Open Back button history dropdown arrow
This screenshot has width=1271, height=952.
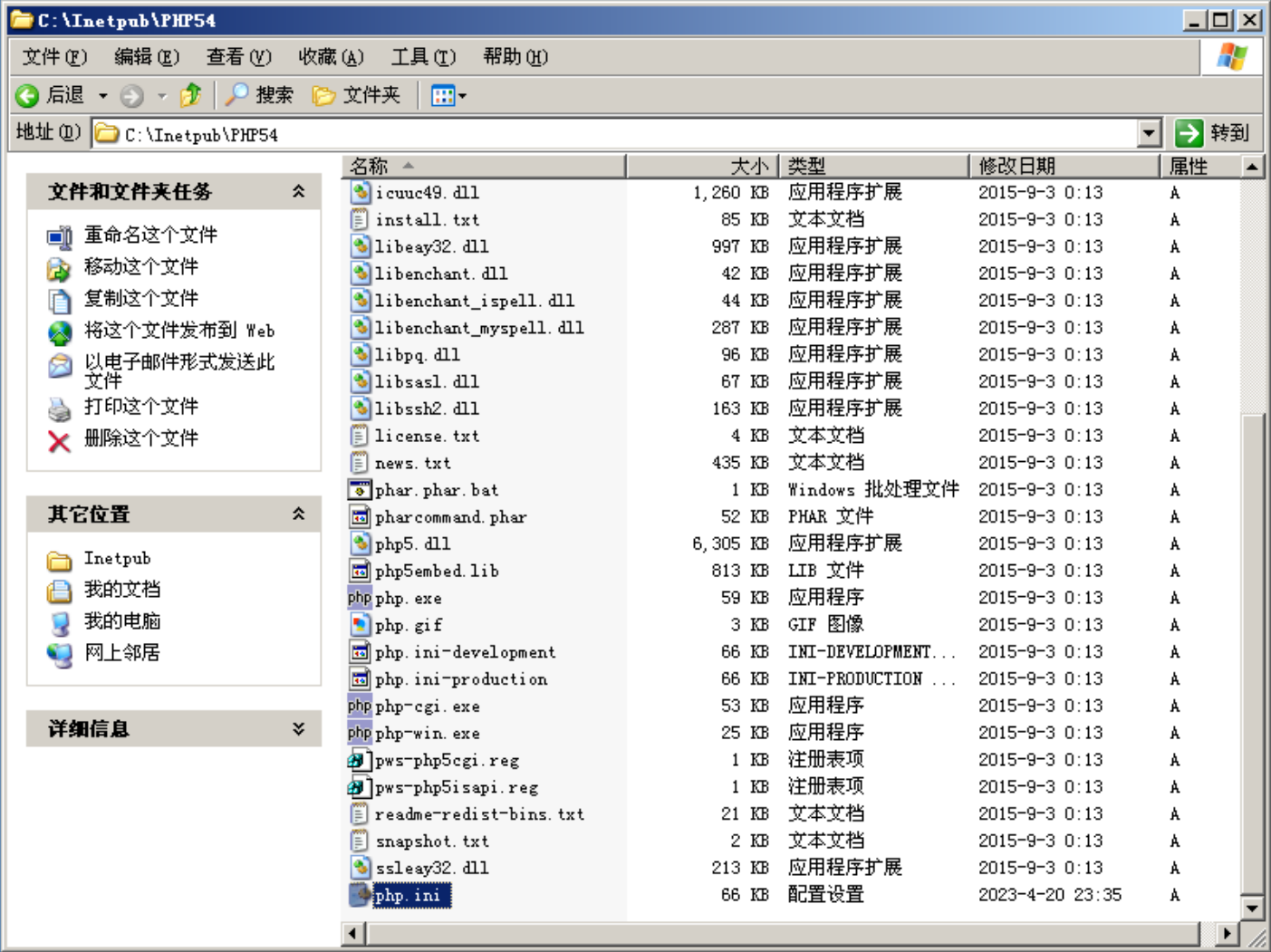tap(103, 95)
